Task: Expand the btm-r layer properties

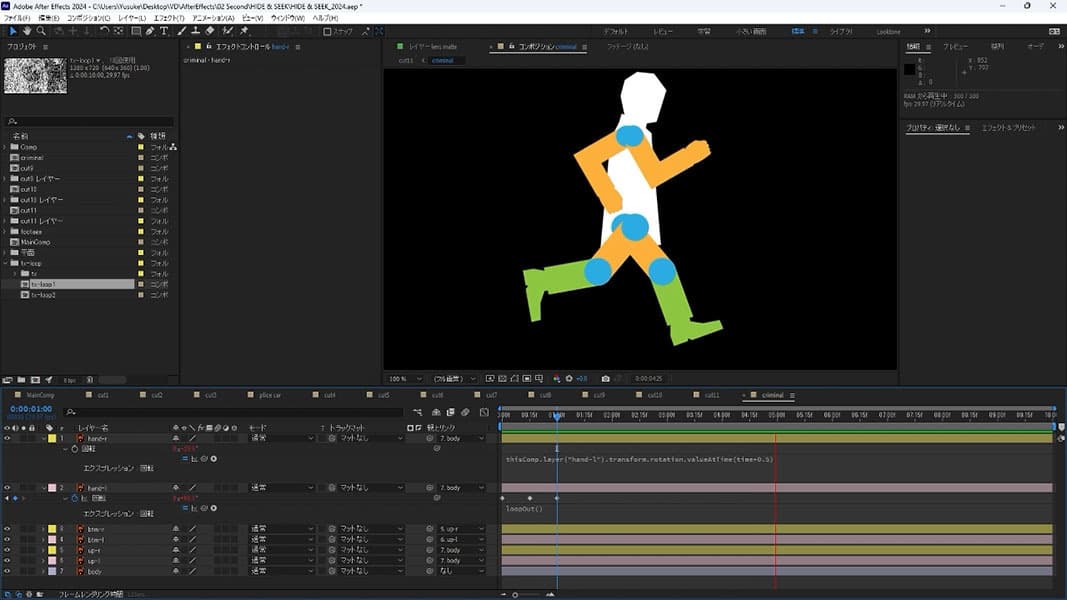Action: [44, 529]
